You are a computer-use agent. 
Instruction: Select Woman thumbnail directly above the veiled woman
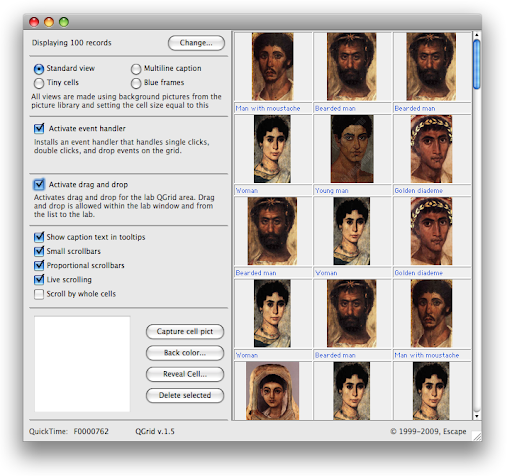click(x=272, y=313)
